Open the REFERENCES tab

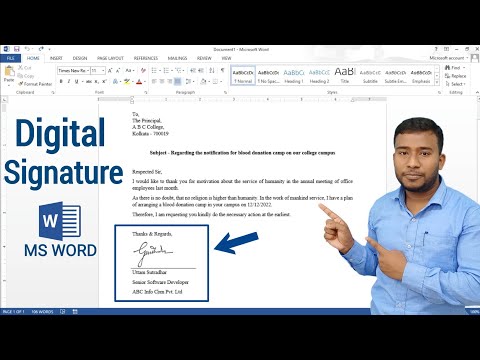[x=146, y=58]
